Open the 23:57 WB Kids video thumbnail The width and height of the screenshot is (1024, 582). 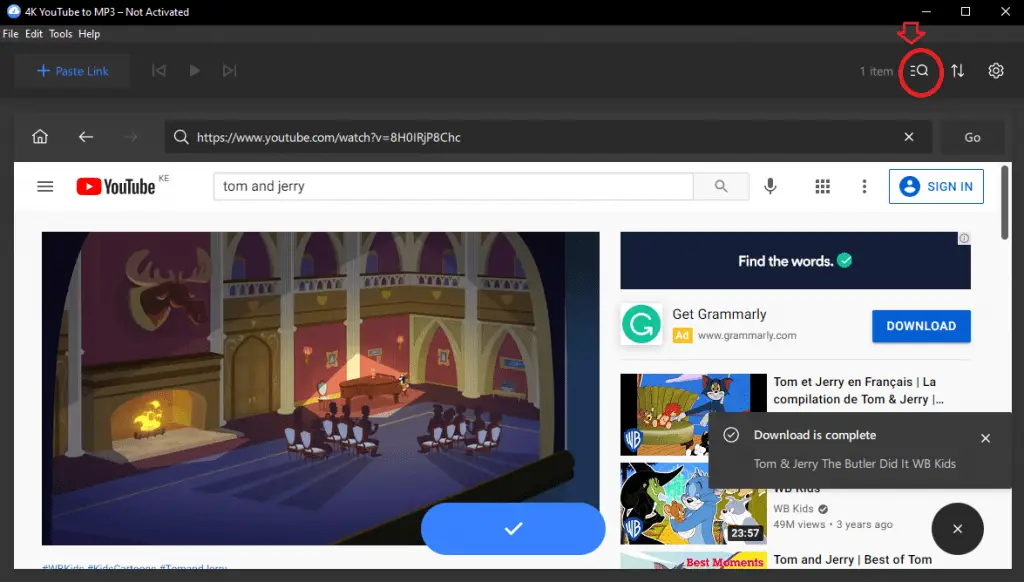click(x=693, y=503)
